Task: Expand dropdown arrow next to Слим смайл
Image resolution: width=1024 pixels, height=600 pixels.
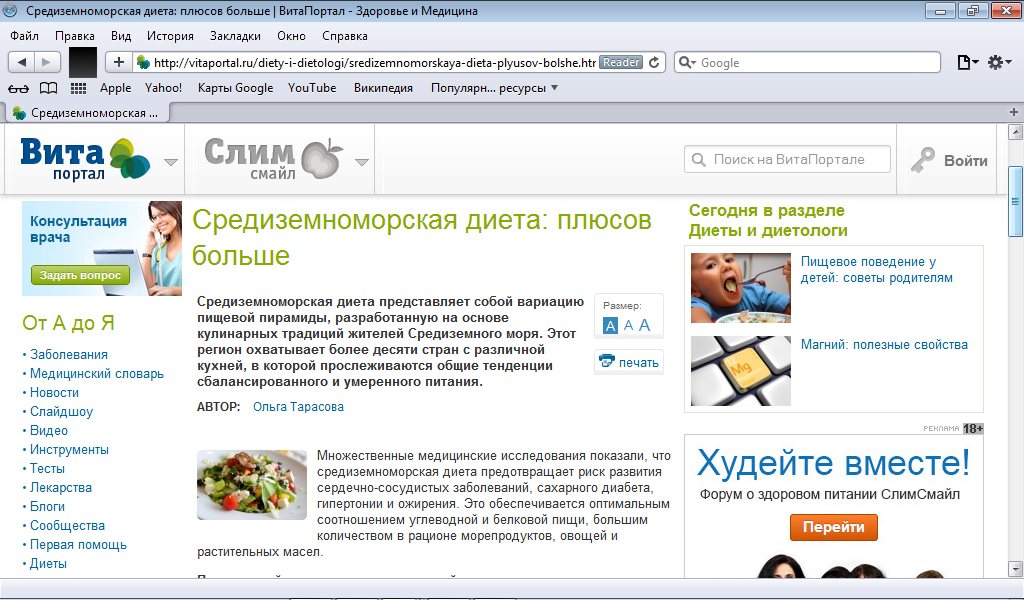Action: 362,162
